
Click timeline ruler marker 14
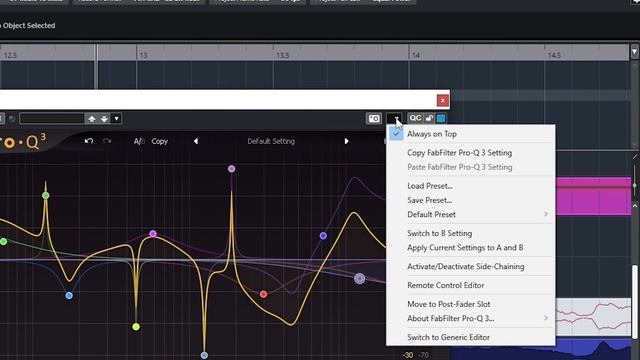click(x=416, y=55)
